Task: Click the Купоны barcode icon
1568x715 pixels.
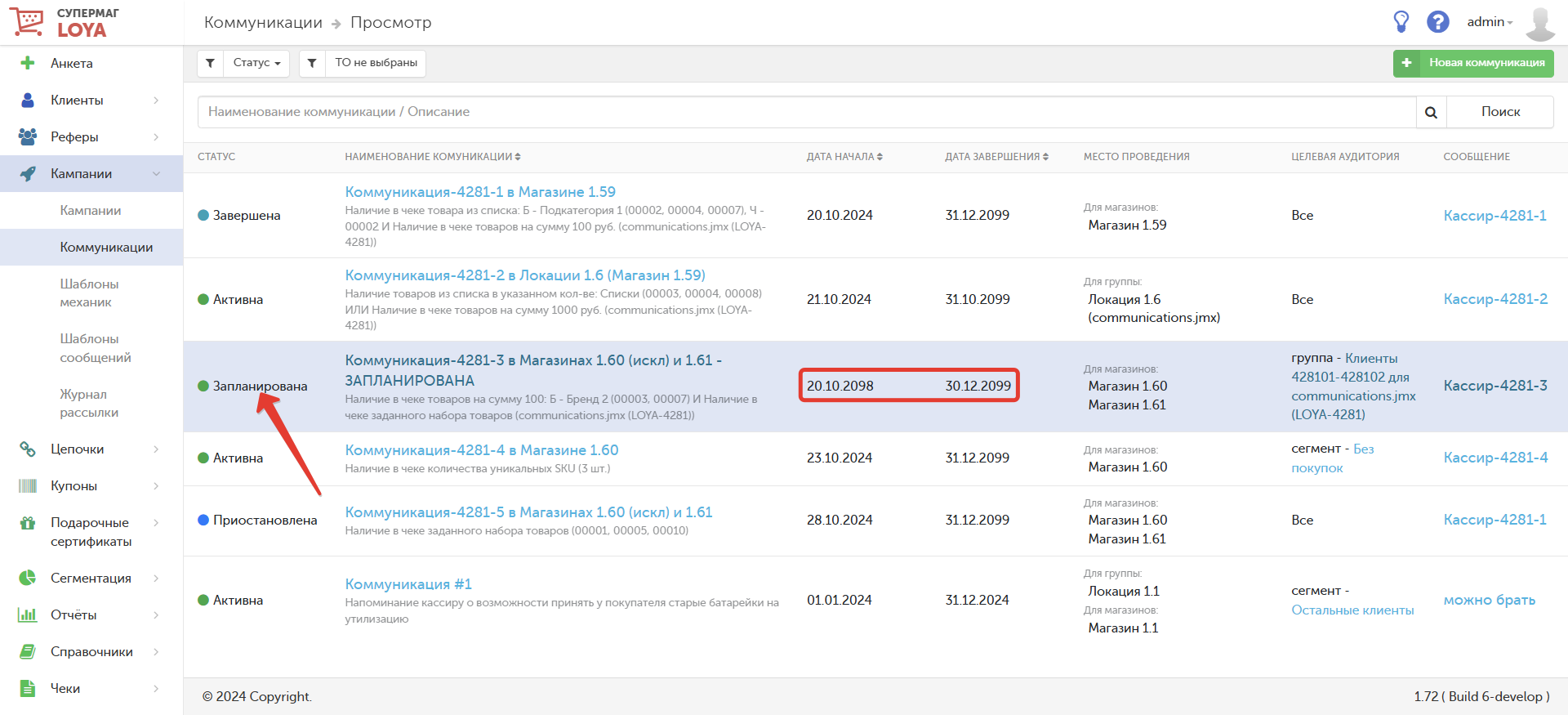Action: point(28,485)
